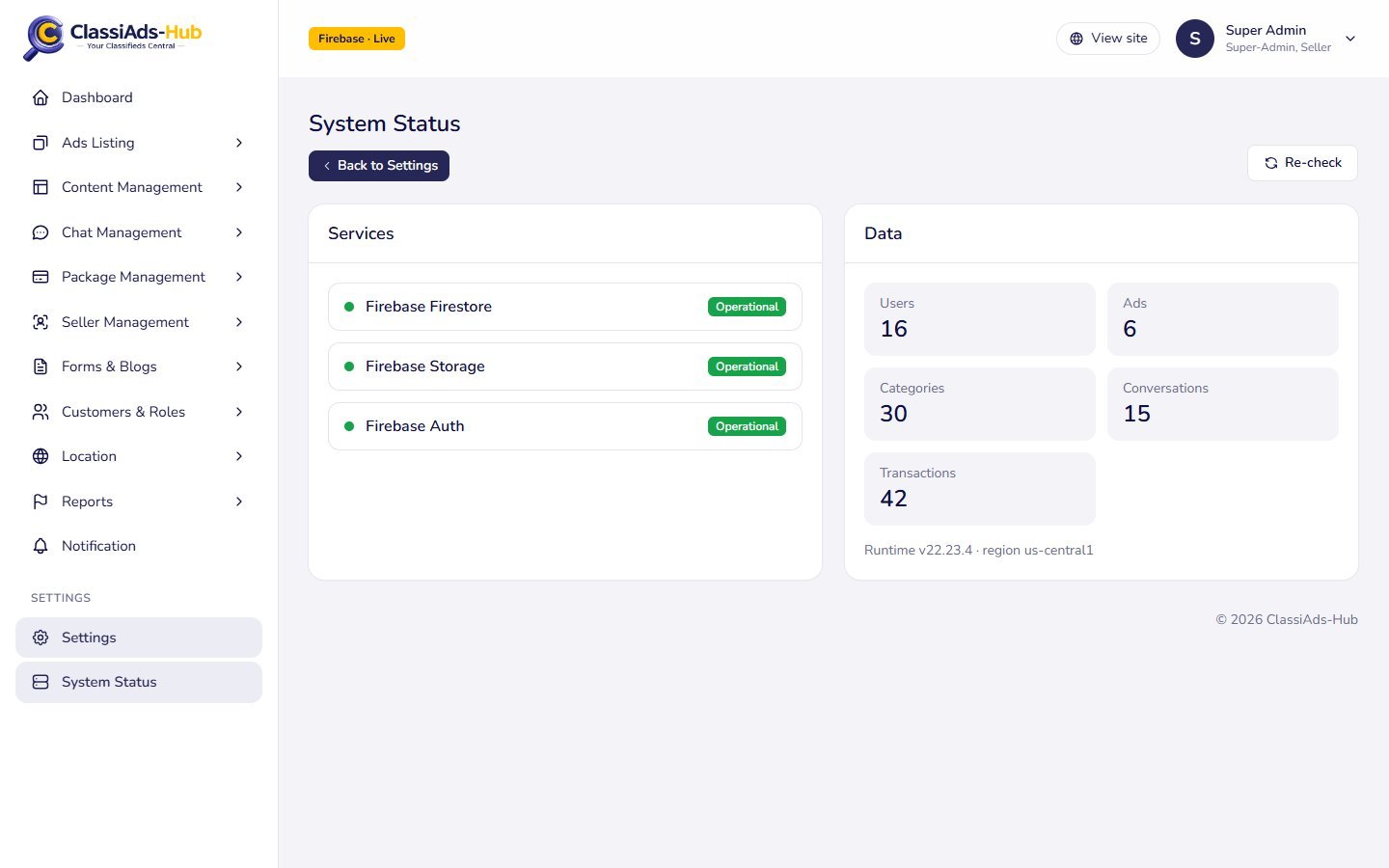Expand the Customers & Roles chevron
1389x868 pixels.
point(239,412)
